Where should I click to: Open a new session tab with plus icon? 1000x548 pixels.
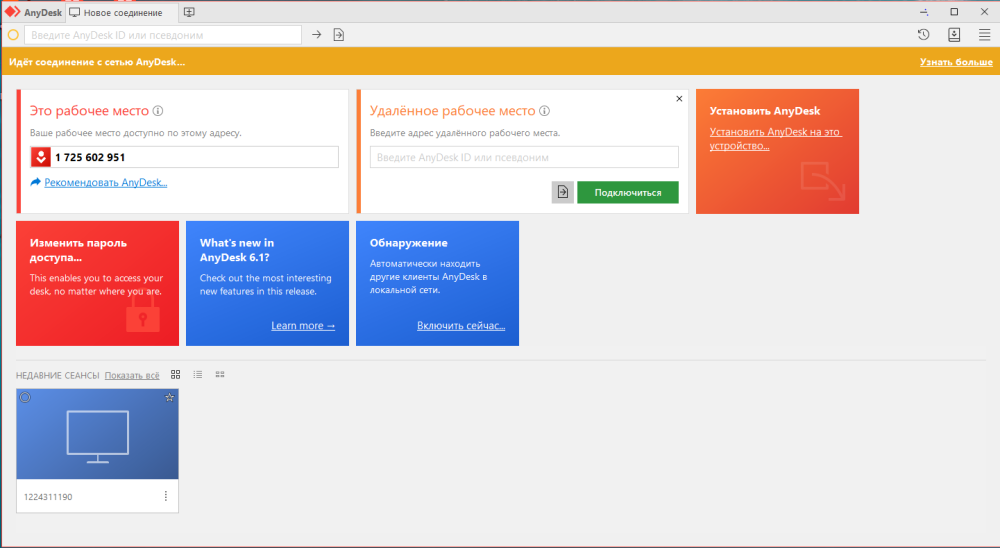[189, 12]
